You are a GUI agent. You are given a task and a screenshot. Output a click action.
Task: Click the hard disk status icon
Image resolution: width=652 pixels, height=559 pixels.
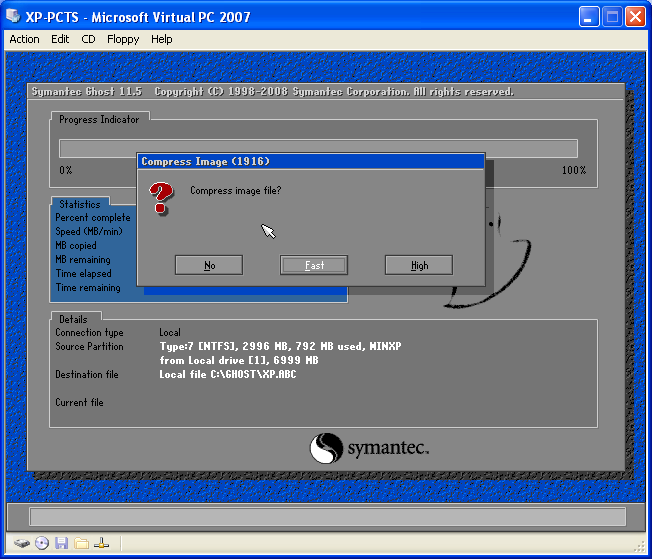[22, 543]
